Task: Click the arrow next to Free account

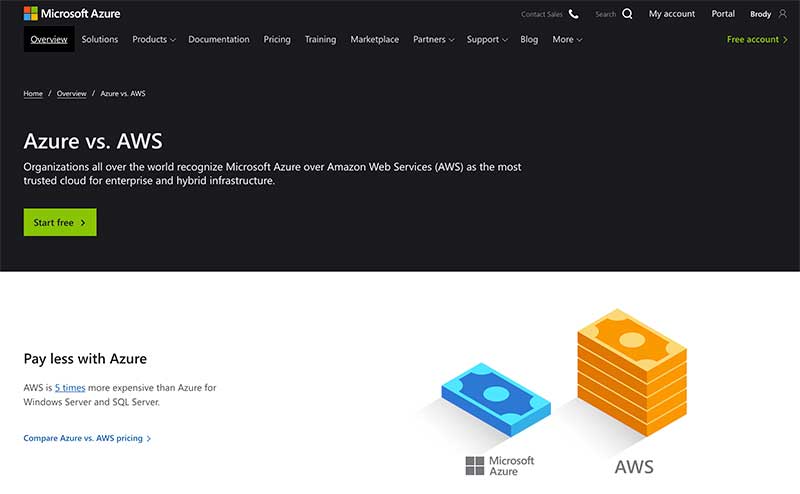Action: click(785, 39)
